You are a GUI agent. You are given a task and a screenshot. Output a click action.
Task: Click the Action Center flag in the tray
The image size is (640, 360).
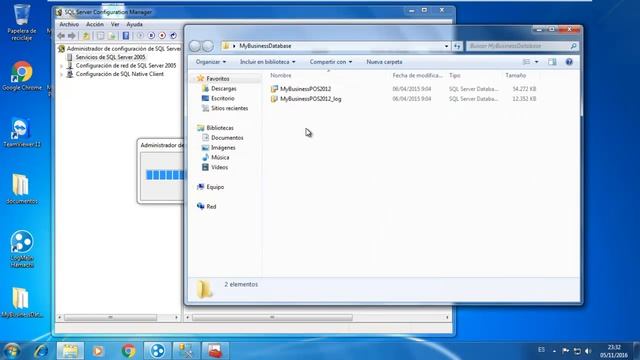[x=565, y=351]
